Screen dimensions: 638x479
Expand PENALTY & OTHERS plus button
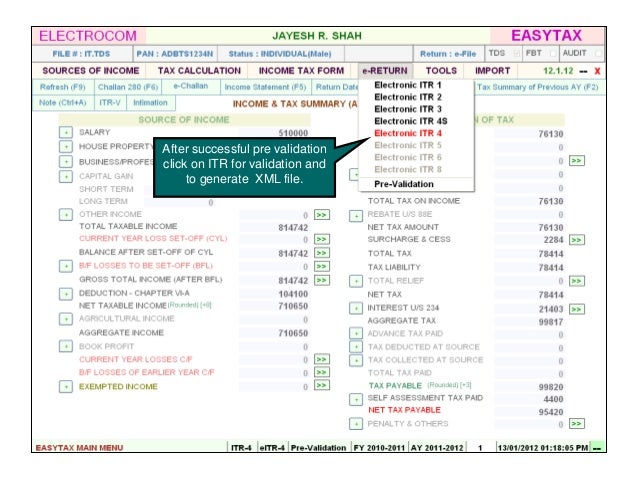(356, 424)
